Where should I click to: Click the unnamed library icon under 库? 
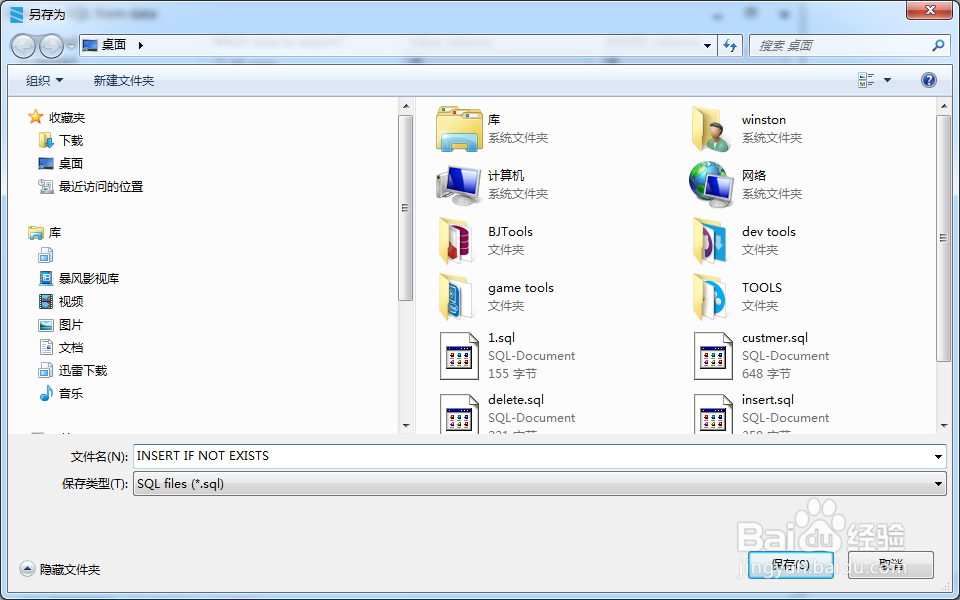(46, 255)
